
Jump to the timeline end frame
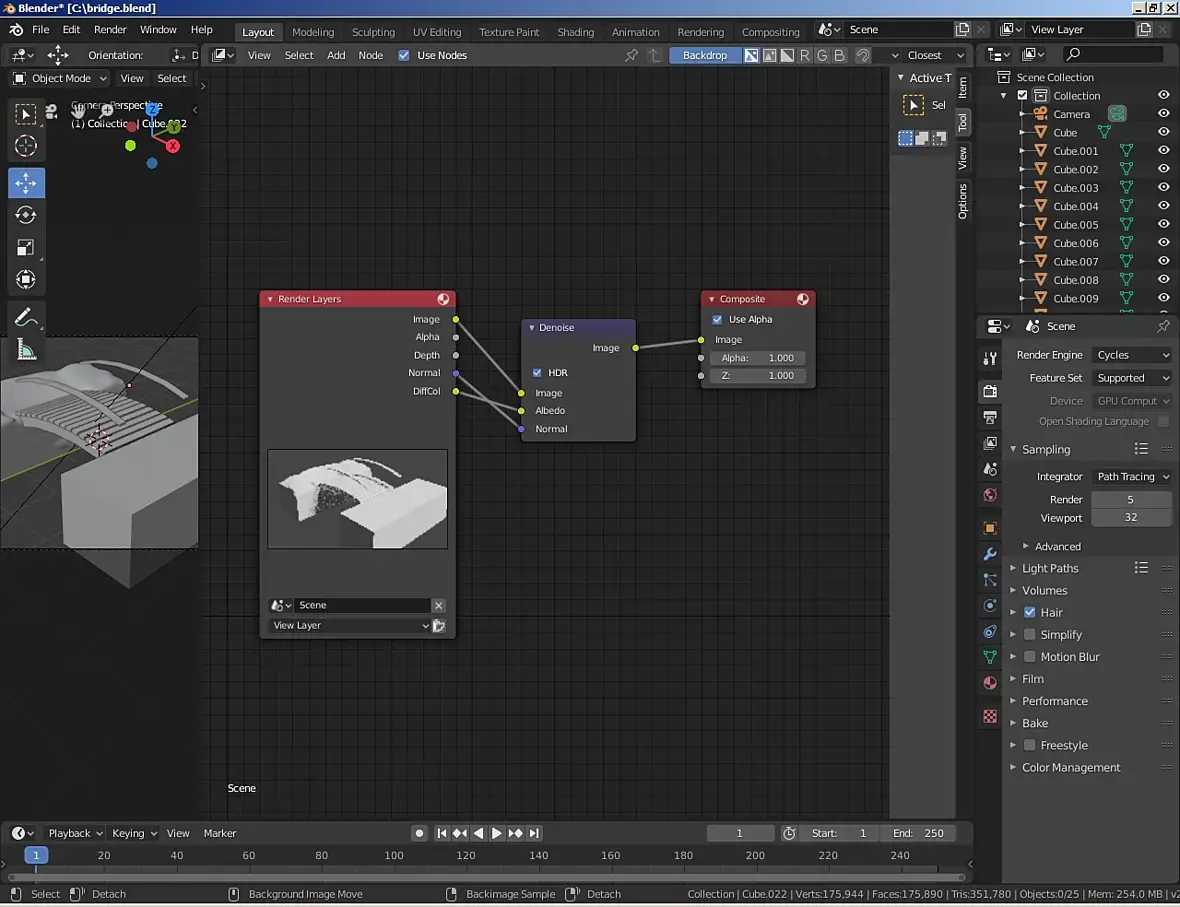(x=535, y=833)
